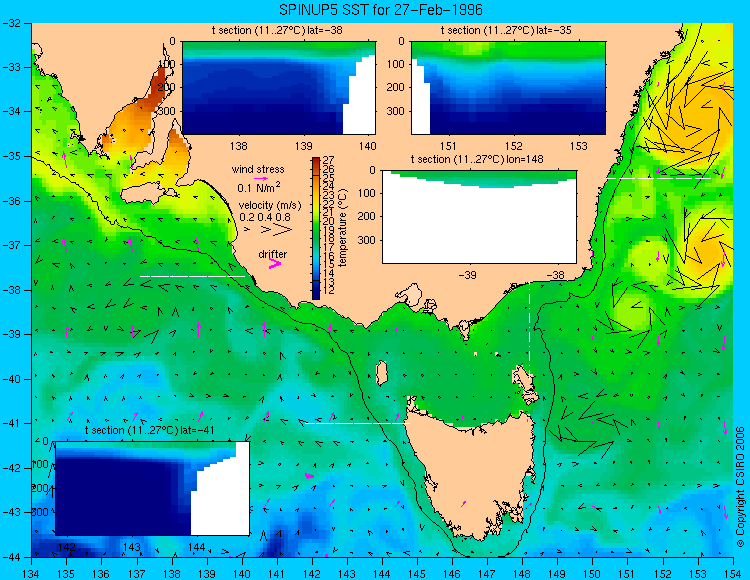Viewport: 750px width, 580px height.
Task: Click the white section line at latitude -41
Action: pyautogui.click(x=357, y=423)
